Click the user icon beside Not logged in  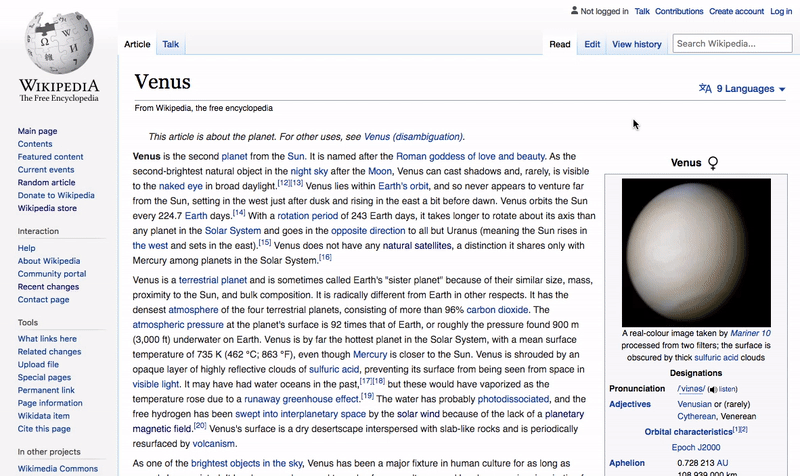(573, 12)
